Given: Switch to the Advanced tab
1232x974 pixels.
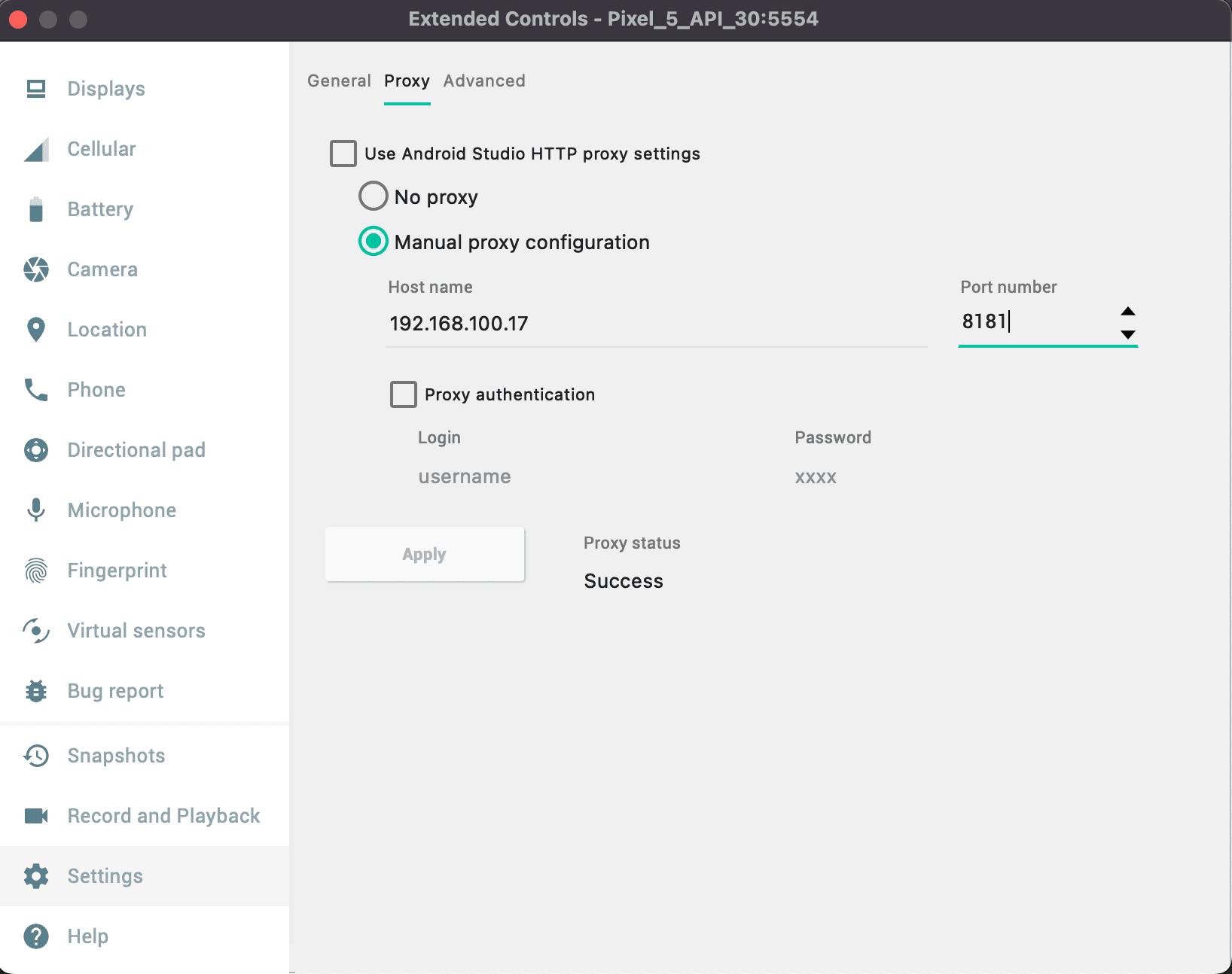Looking at the screenshot, I should (484, 81).
